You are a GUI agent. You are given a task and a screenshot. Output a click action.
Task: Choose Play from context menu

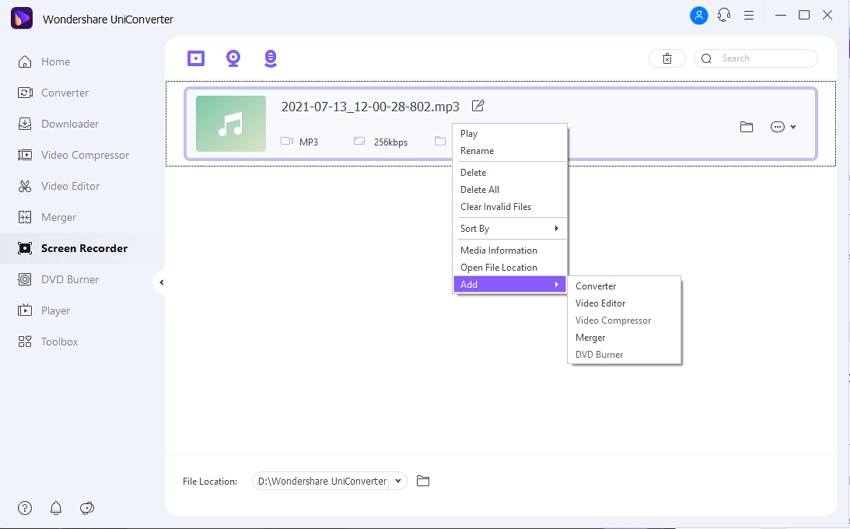tap(510, 133)
